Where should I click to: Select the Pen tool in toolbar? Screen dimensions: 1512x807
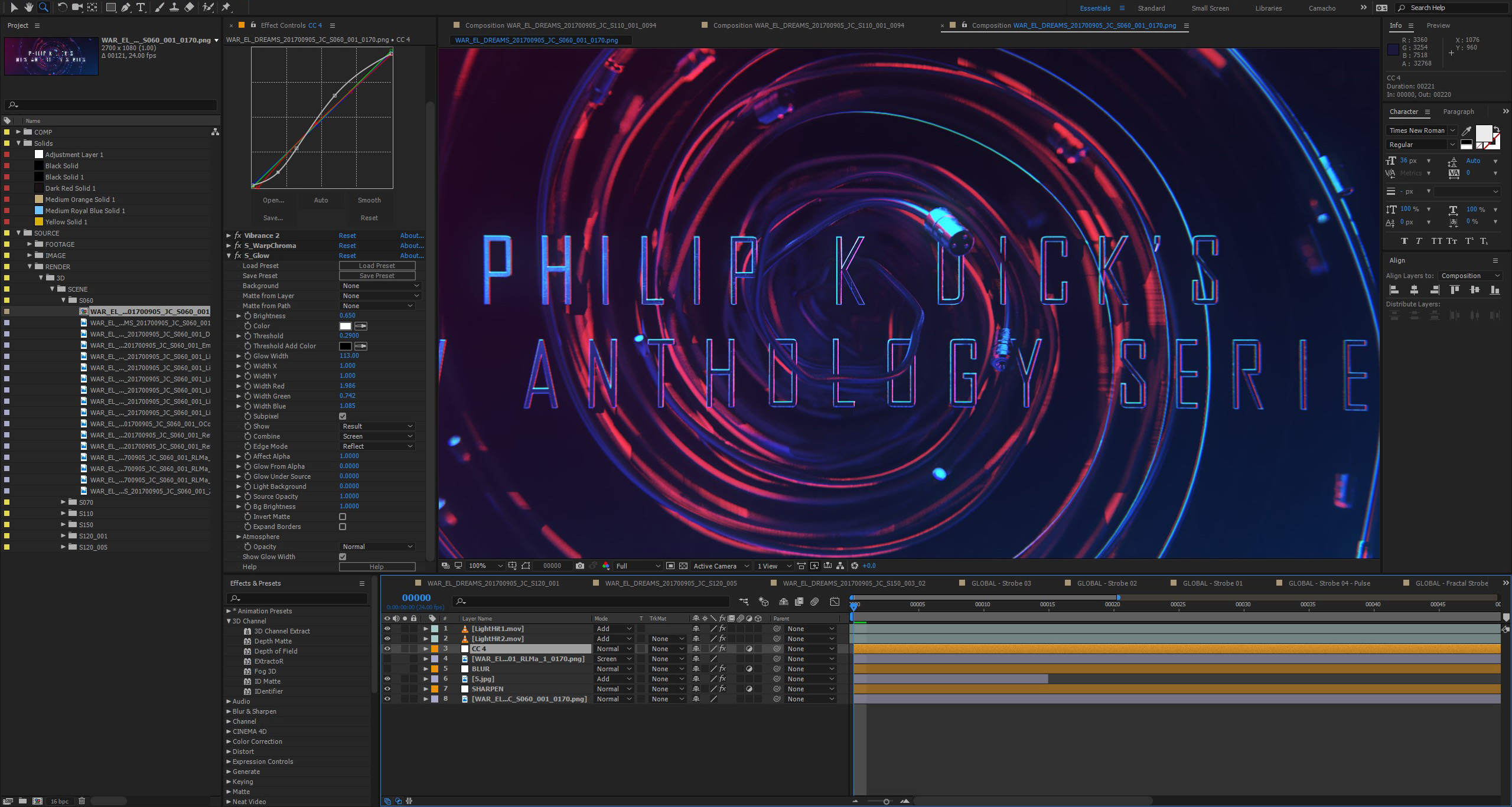(x=128, y=9)
